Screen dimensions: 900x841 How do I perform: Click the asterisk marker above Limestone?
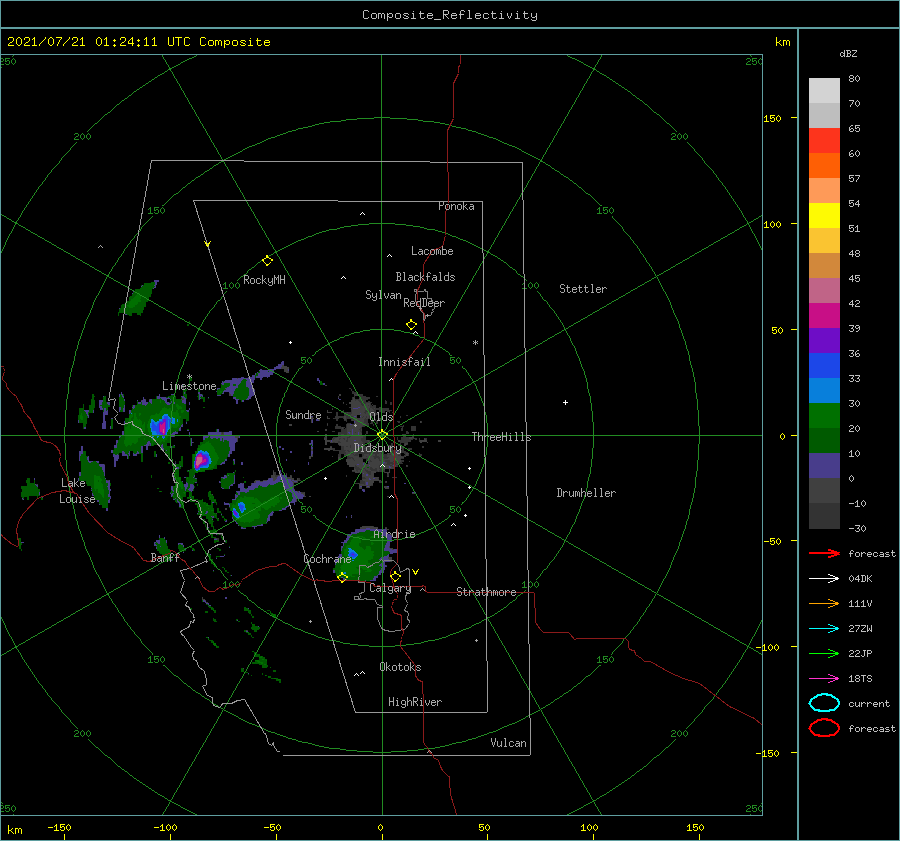(189, 377)
